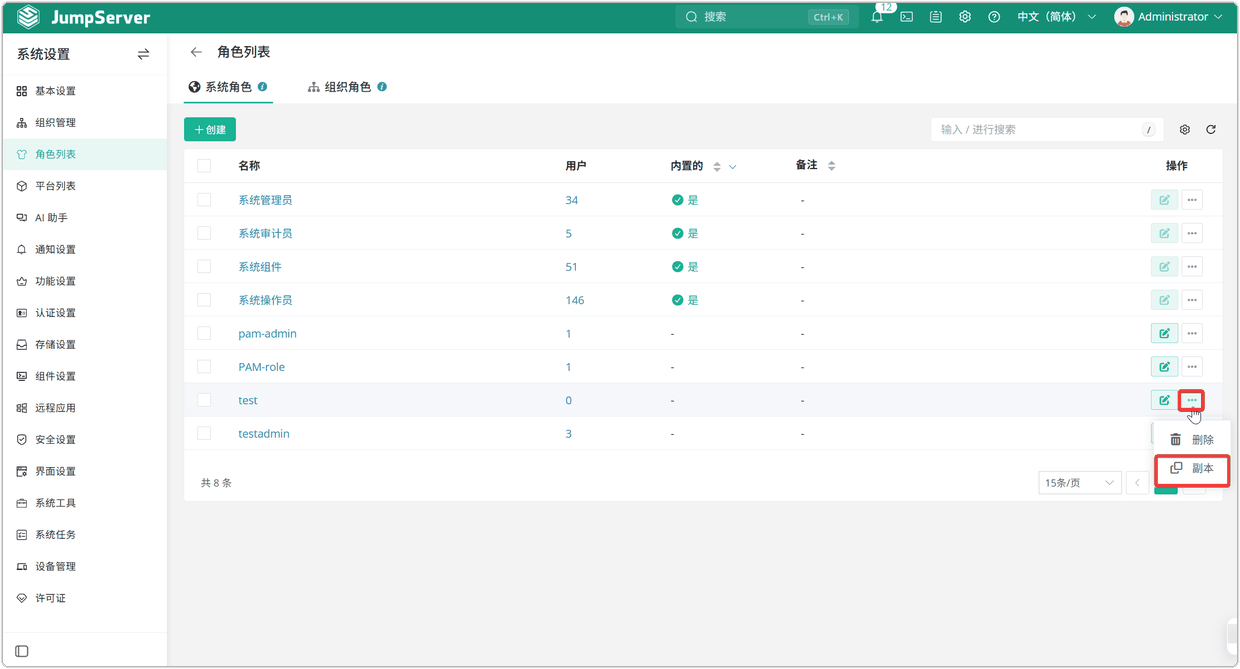The height and width of the screenshot is (669, 1240).
Task: Check the 系统审计员 row checkbox
Action: coord(204,233)
